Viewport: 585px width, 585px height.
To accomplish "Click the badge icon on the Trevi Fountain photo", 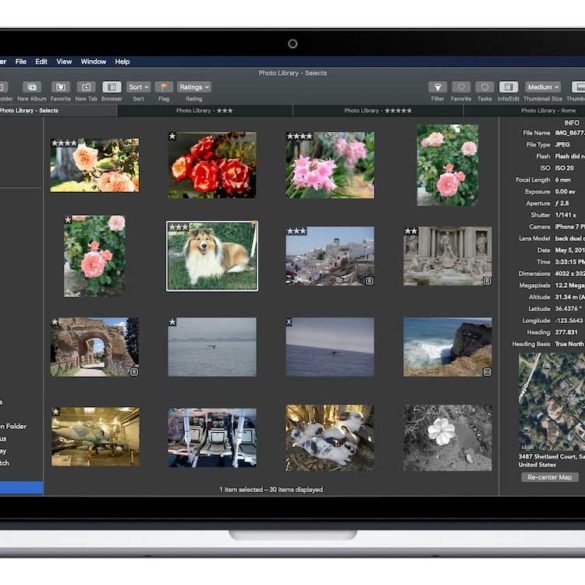I will point(487,281).
